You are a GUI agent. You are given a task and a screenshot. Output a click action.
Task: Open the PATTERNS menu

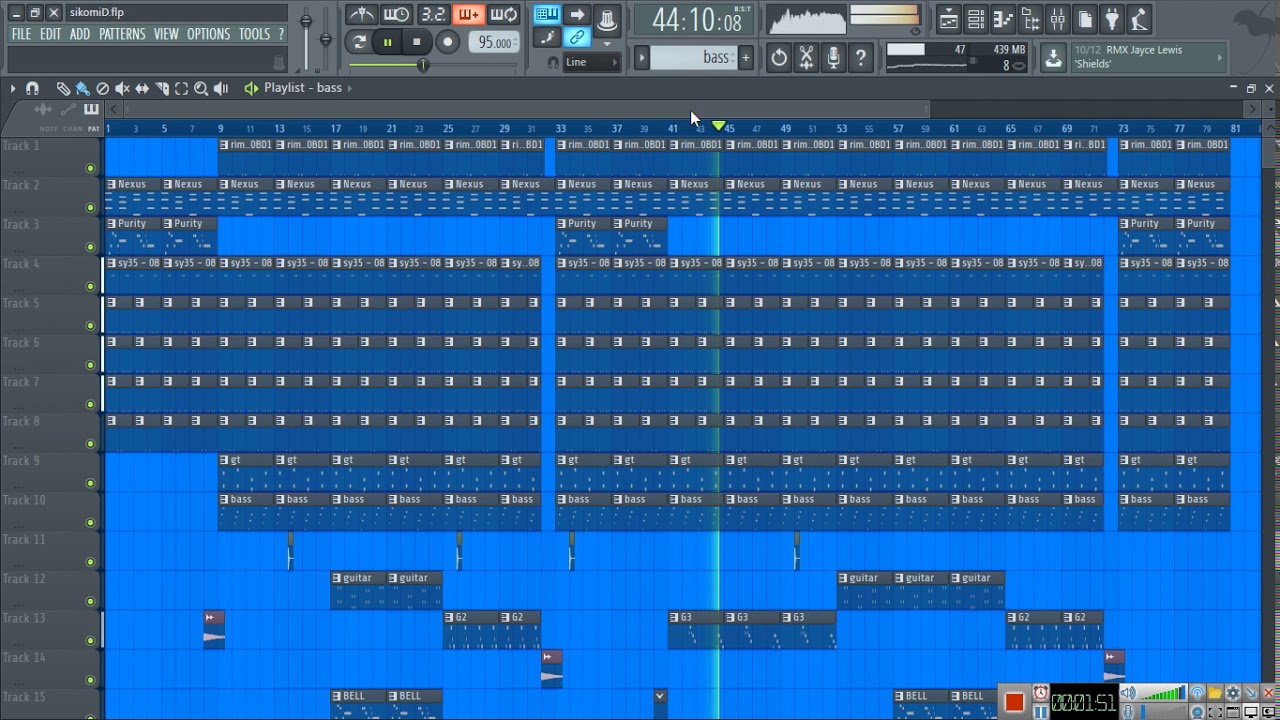122,34
